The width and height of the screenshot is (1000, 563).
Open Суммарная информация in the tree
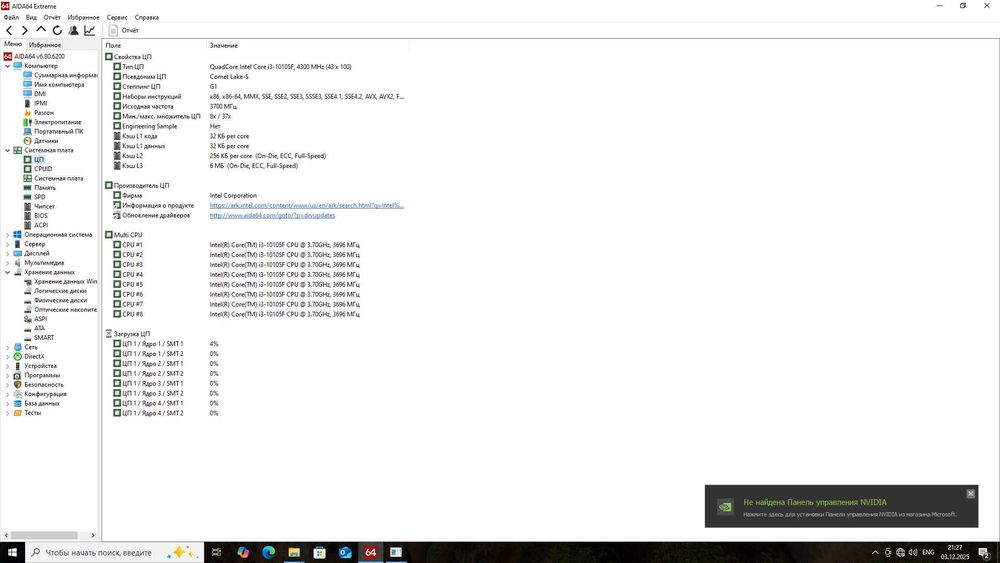click(x=60, y=75)
